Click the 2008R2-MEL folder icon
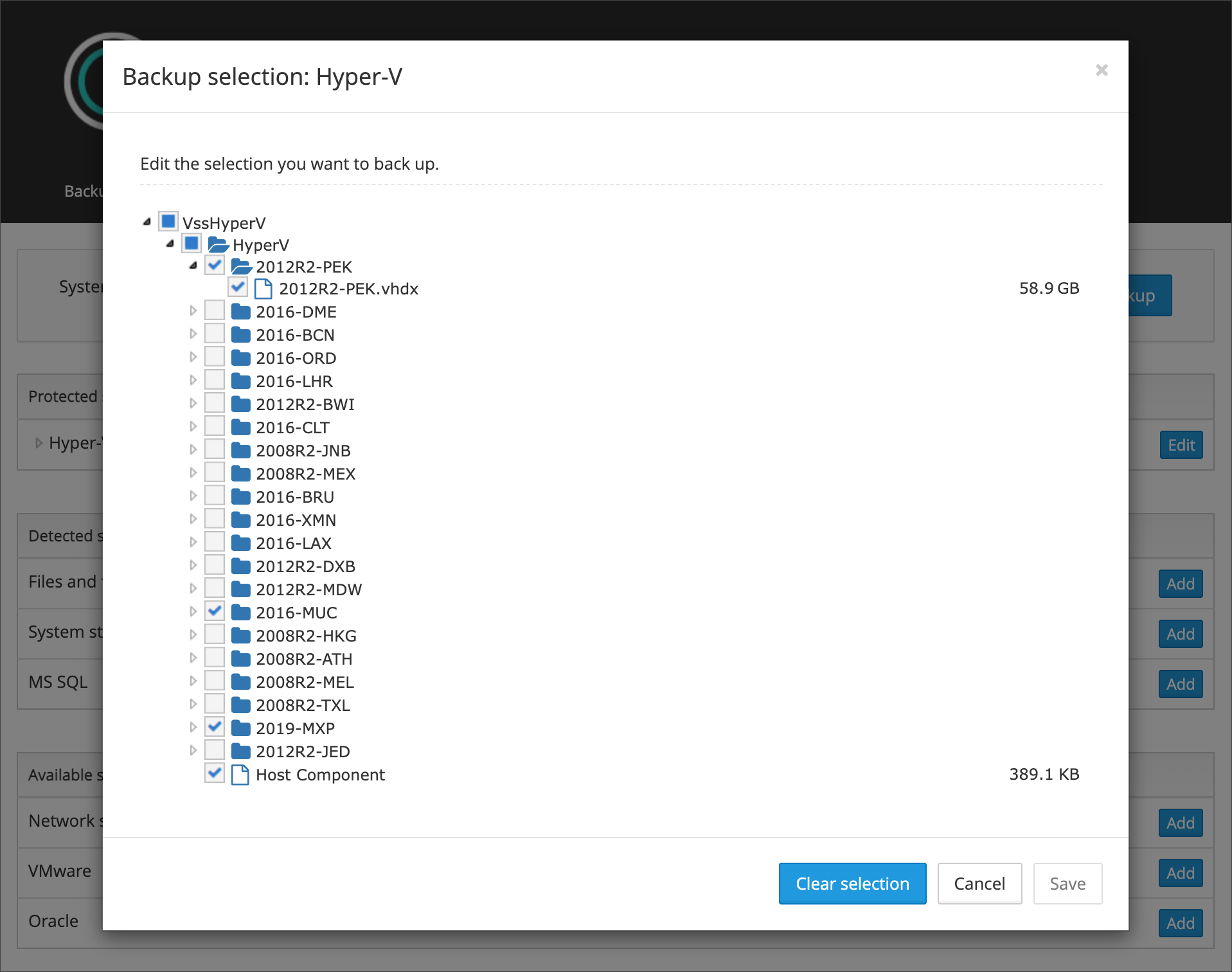 [241, 682]
